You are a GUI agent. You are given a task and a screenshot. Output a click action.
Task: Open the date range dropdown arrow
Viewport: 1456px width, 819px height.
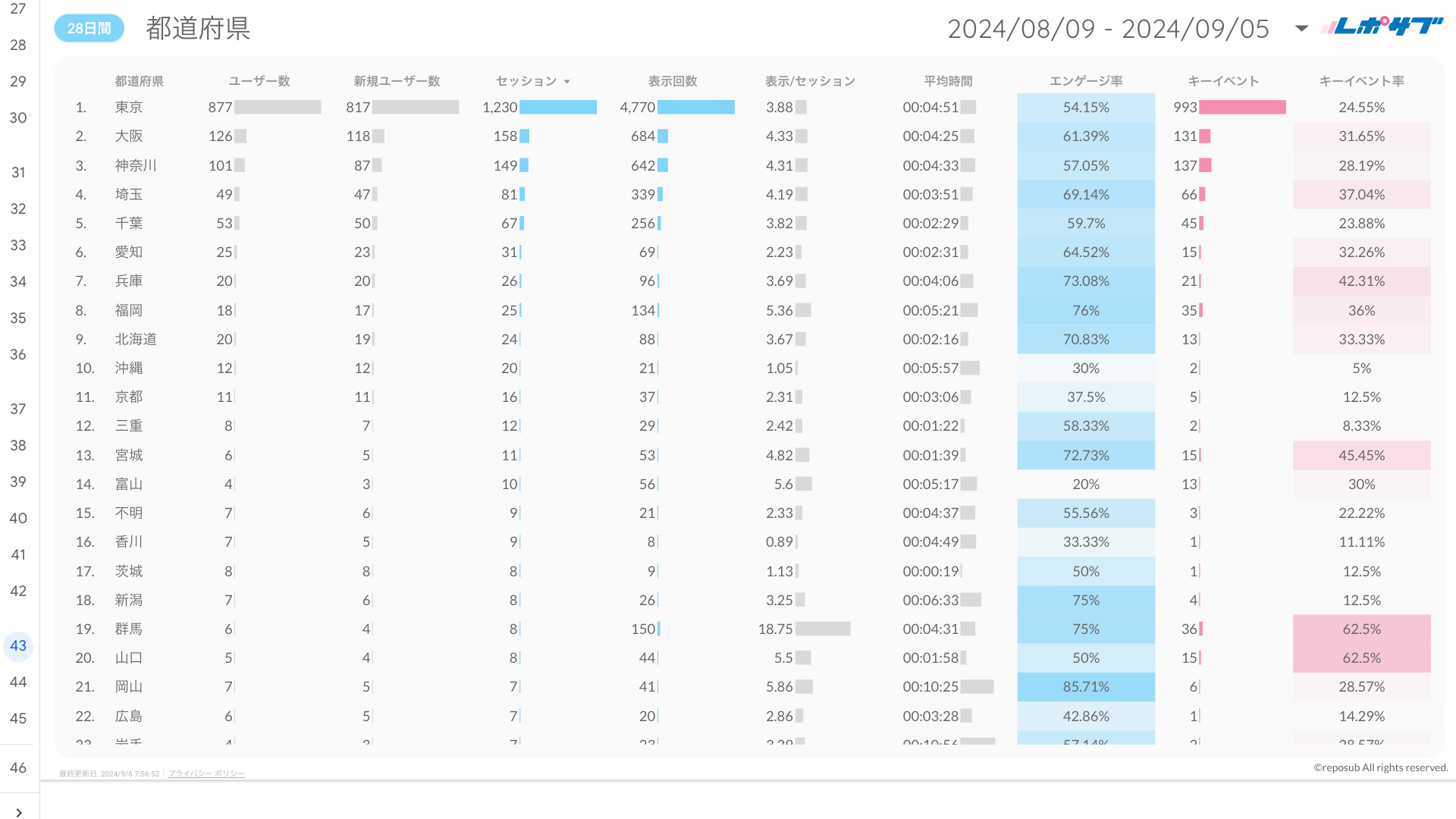(1301, 29)
